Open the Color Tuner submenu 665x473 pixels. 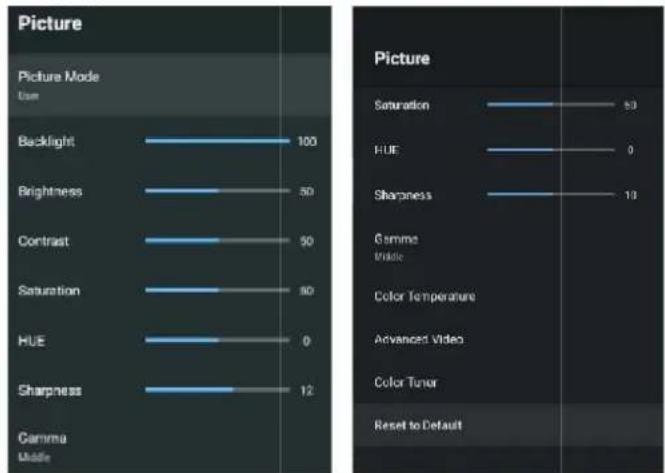(508, 382)
